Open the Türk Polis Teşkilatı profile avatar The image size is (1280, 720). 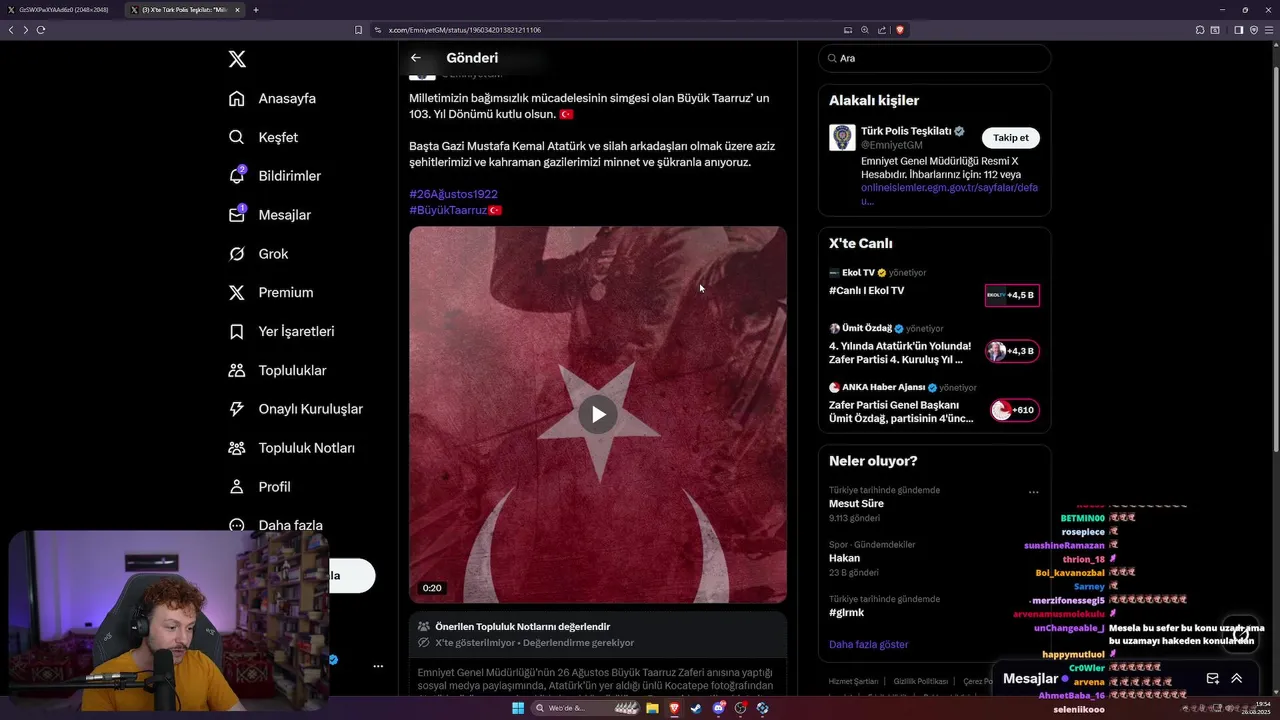pos(842,138)
